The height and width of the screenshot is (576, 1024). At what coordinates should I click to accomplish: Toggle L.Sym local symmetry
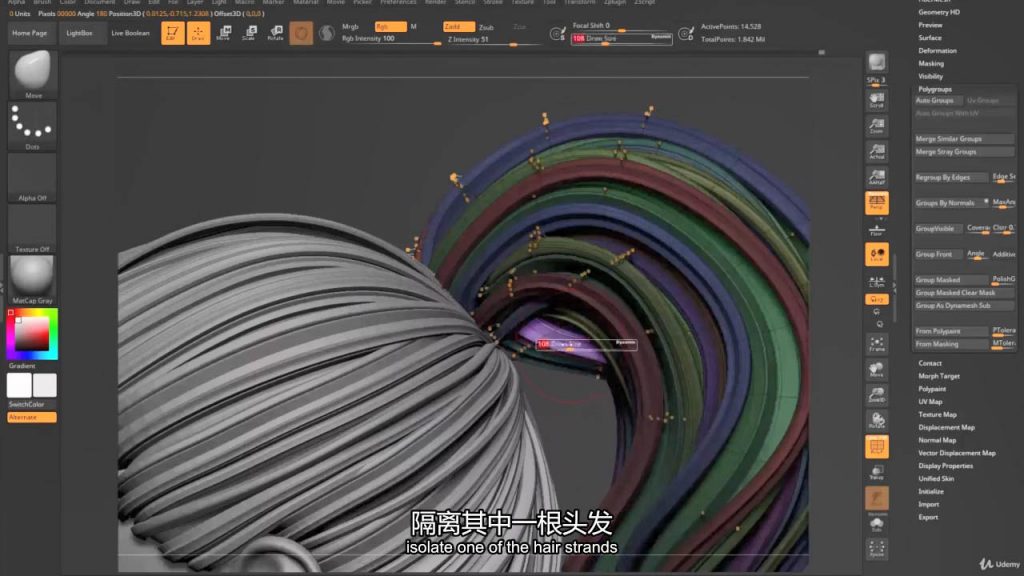(x=876, y=281)
